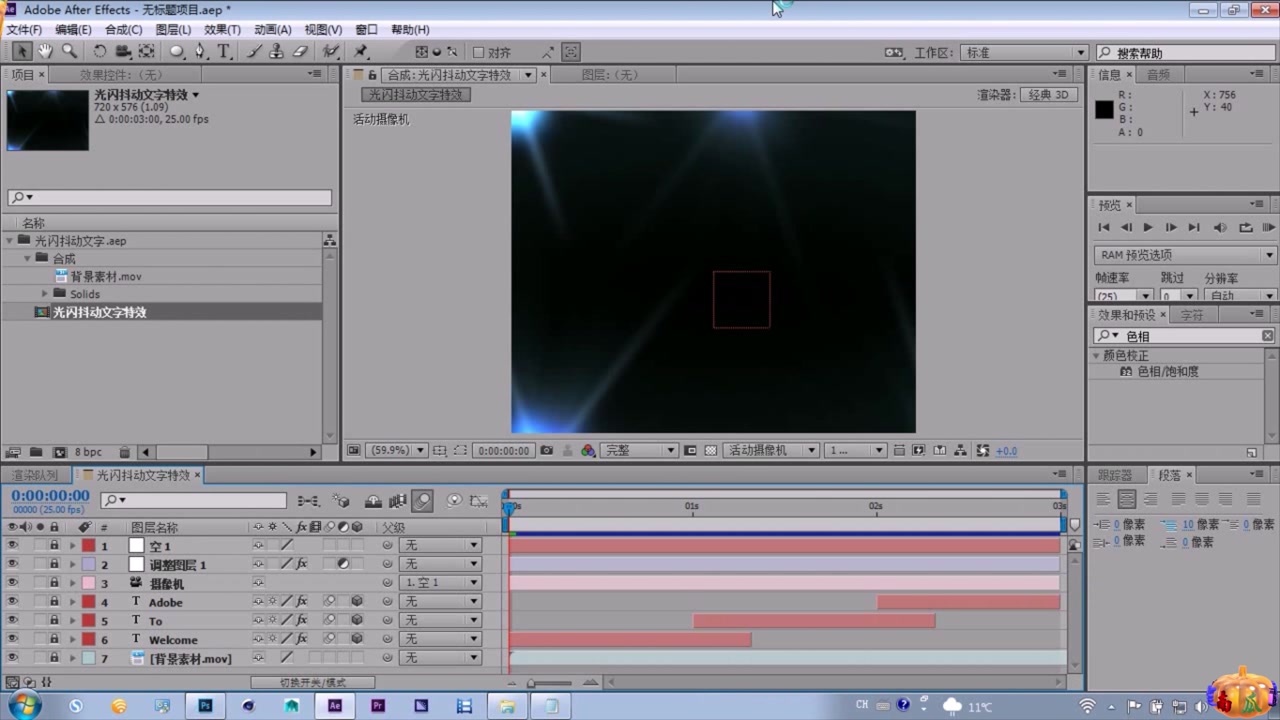Enable frame blending for timeline
This screenshot has height=720, width=1280.
[397, 501]
